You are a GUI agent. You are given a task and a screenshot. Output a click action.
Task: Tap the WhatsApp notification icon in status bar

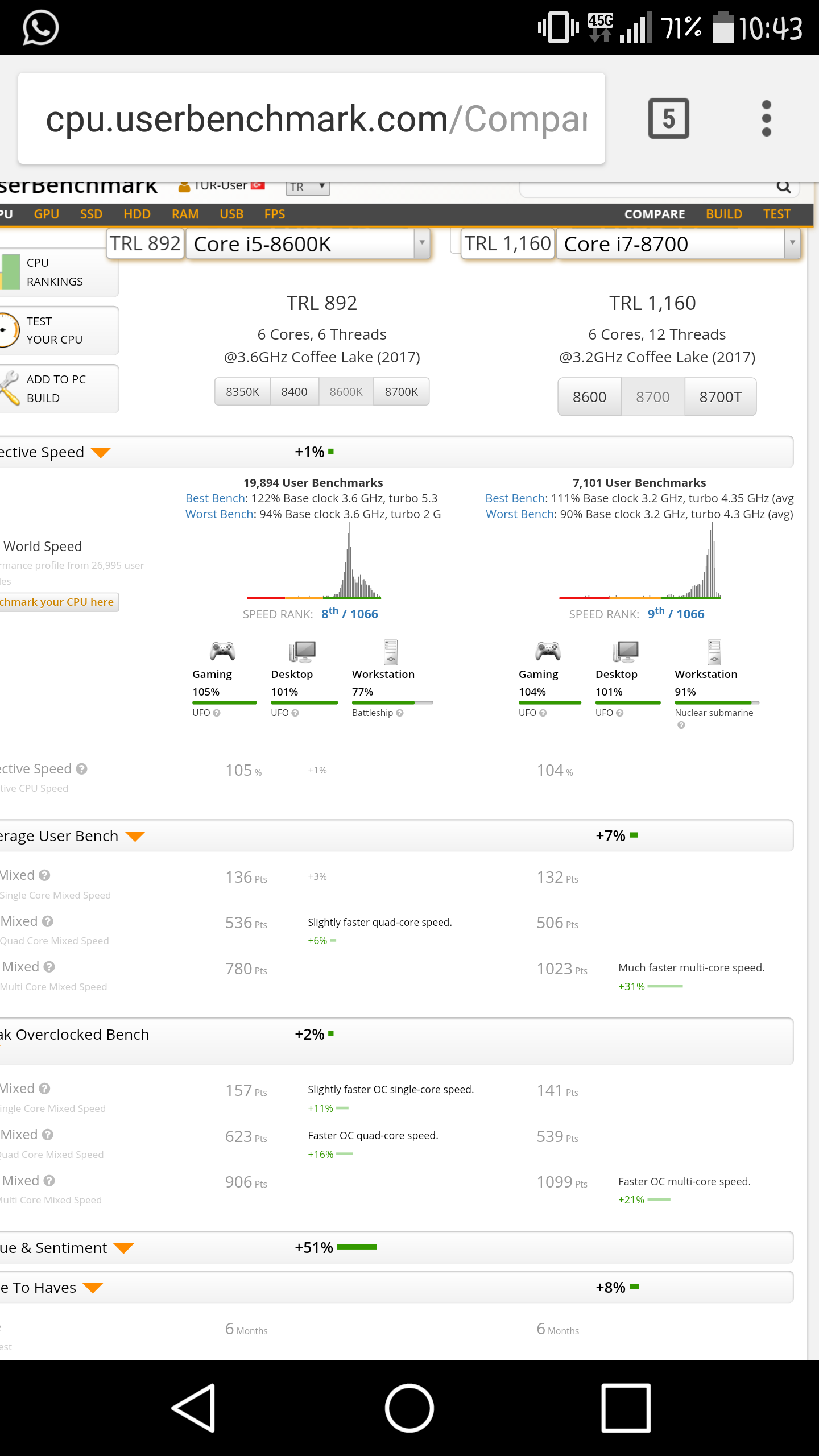(40, 27)
